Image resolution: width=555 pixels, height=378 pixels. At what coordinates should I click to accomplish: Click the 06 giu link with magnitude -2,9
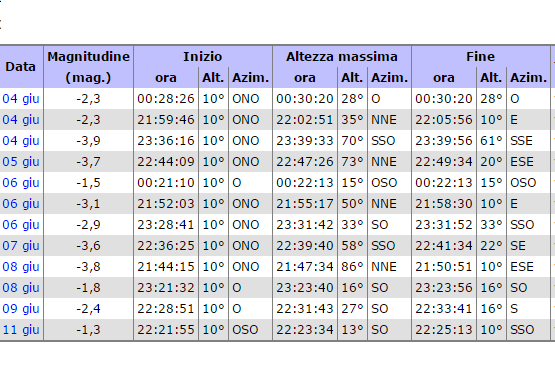click(21, 224)
